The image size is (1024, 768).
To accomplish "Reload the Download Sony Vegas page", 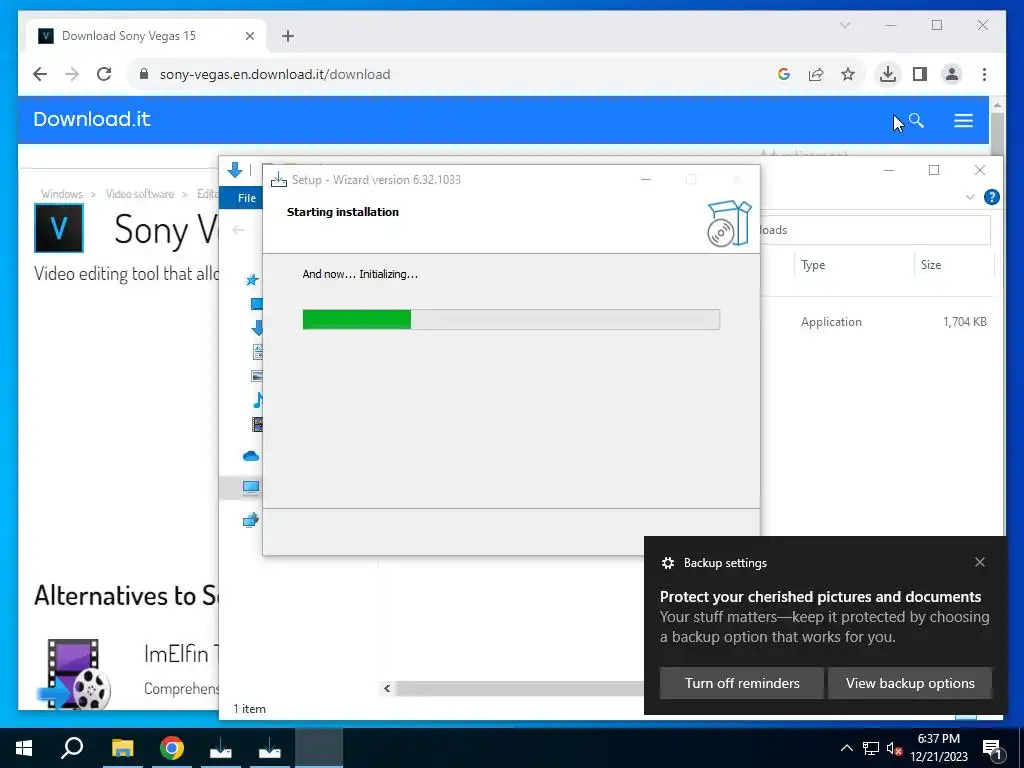I will pyautogui.click(x=104, y=74).
